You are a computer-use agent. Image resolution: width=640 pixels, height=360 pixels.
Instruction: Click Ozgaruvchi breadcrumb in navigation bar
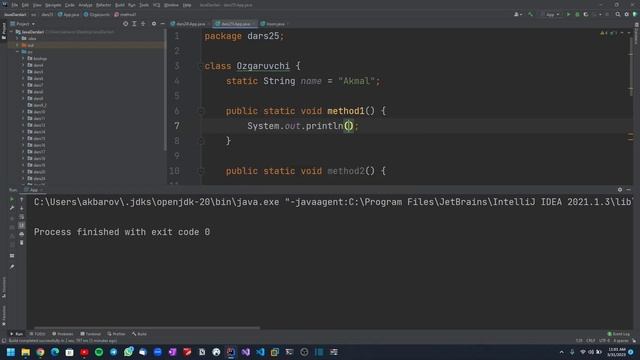(x=97, y=14)
